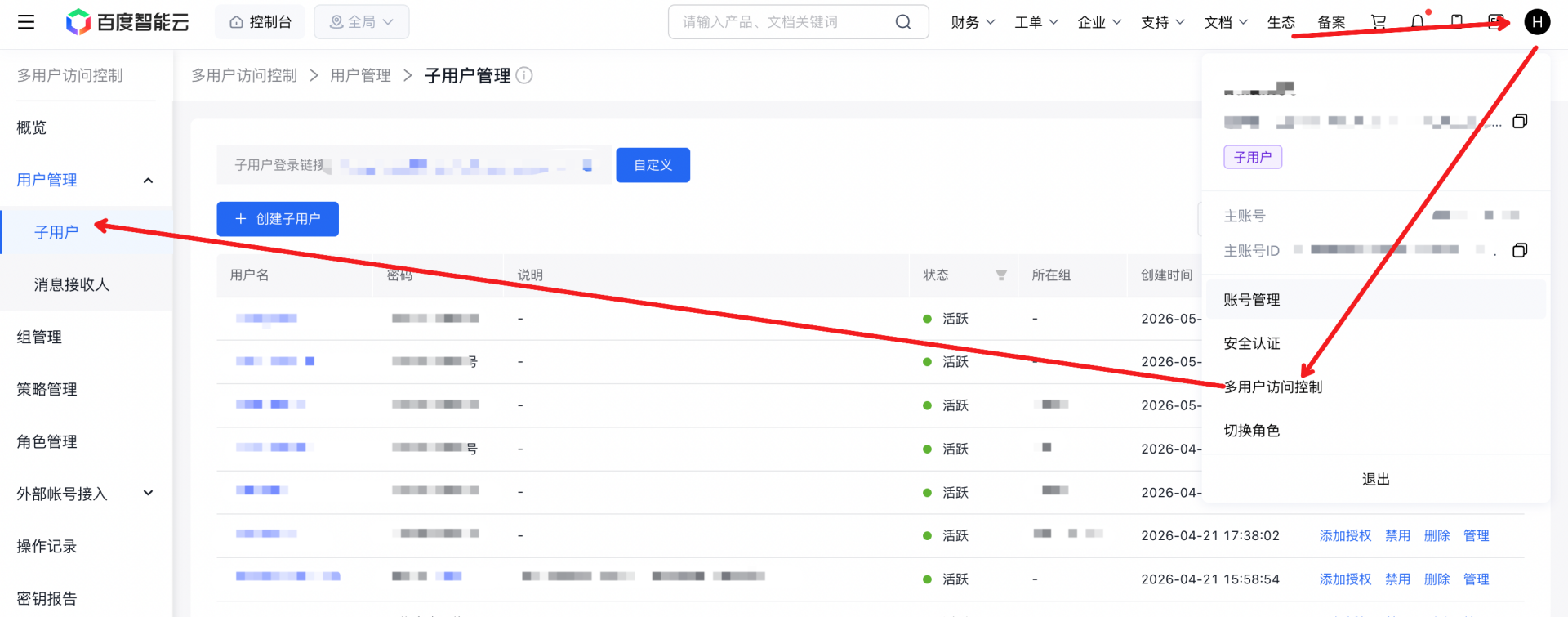Click the 主账号ID label
Image resolution: width=1568 pixels, height=617 pixels.
pos(1251,251)
